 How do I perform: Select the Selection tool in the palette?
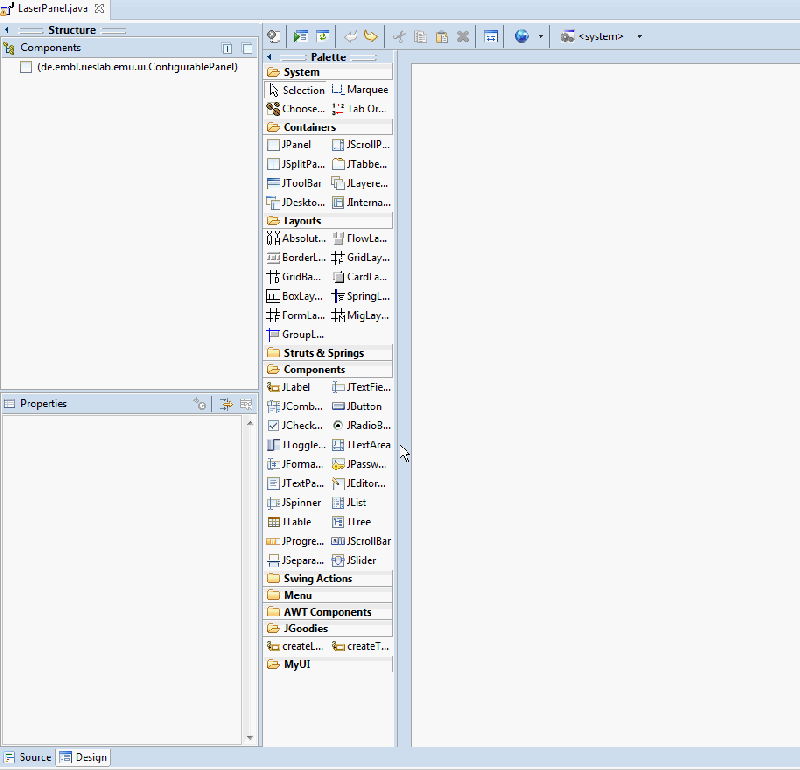[296, 89]
